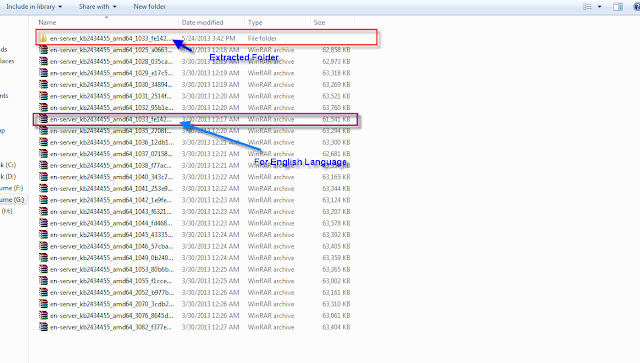The width and height of the screenshot is (640, 363).
Task: Select file name en-server_kb2434455_amd64_1046_57cba
Action: click(x=111, y=246)
